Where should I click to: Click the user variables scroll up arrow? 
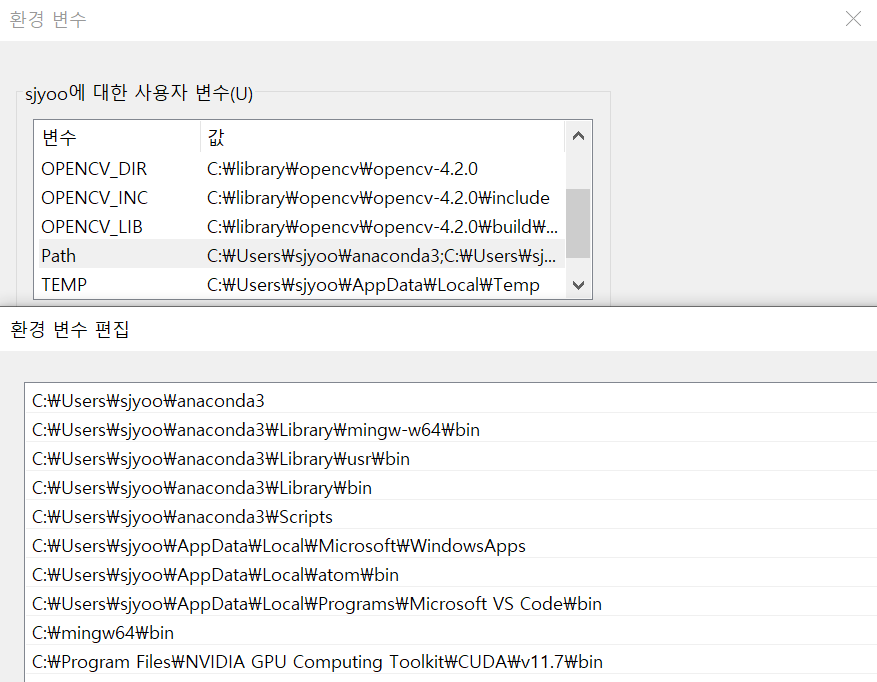tap(578, 136)
